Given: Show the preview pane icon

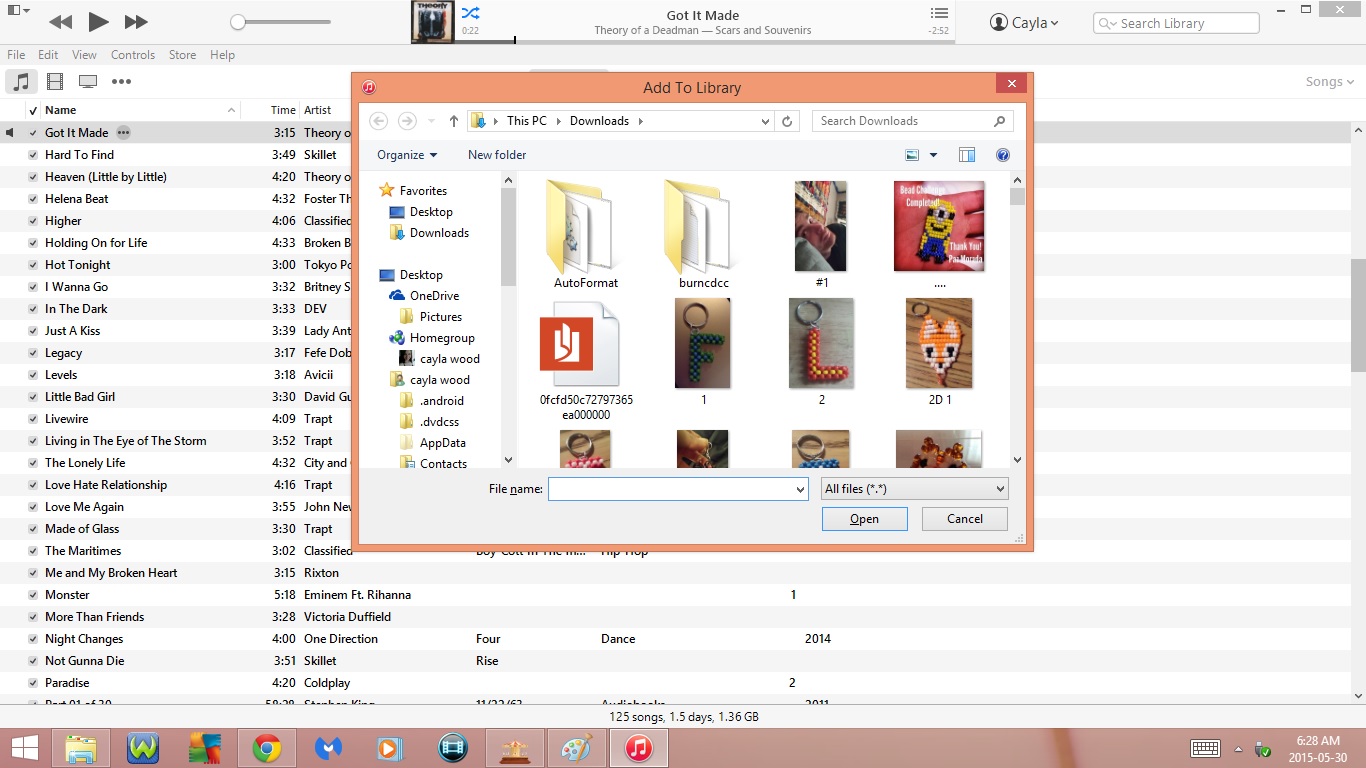Looking at the screenshot, I should click(966, 155).
